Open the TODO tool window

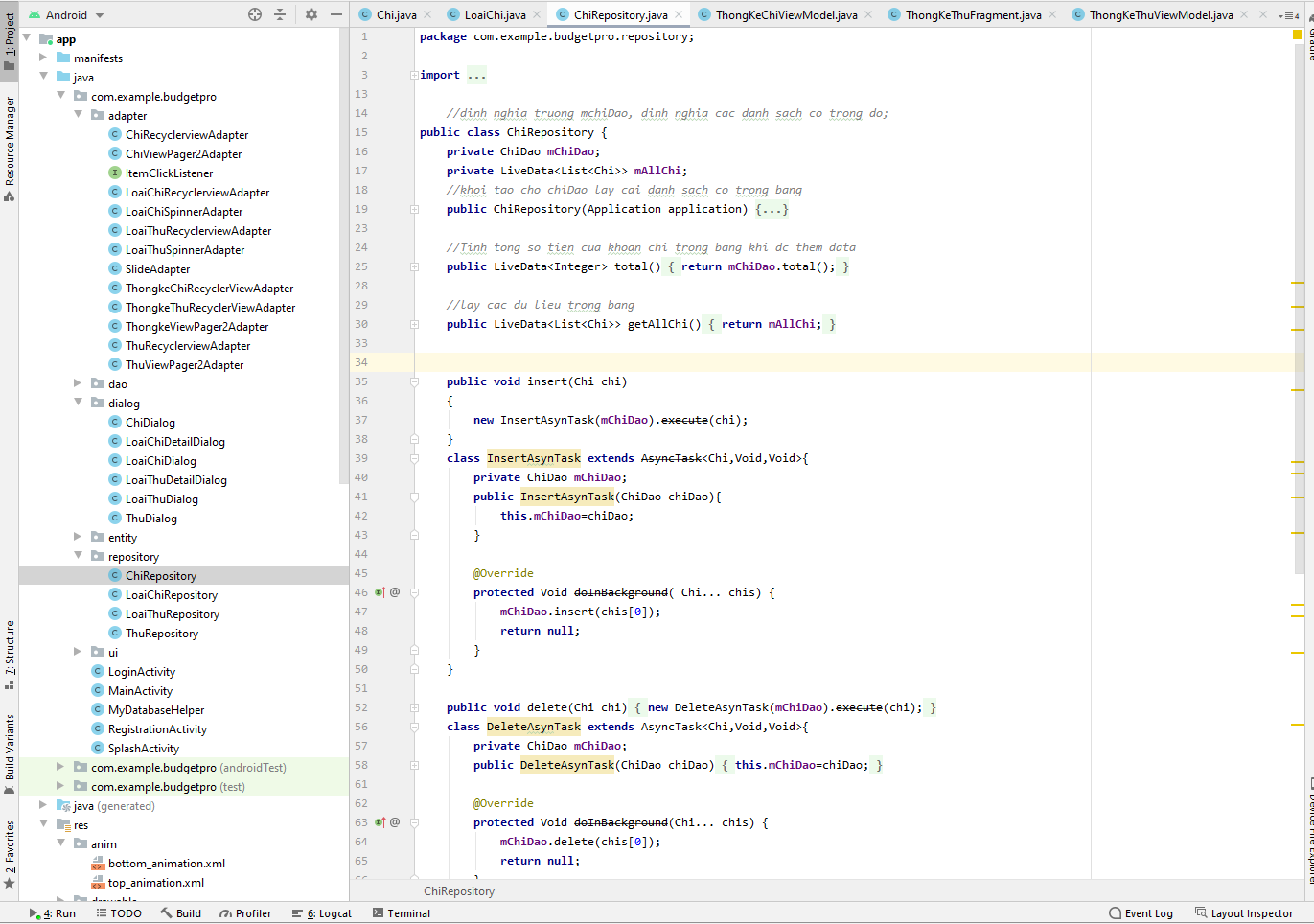point(119,913)
